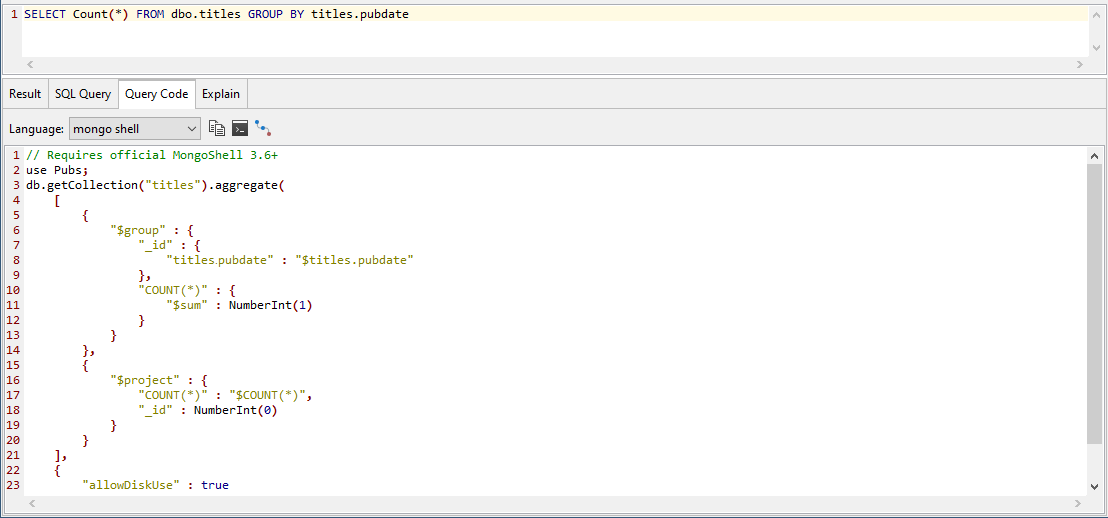1108x518 pixels.
Task: Click the SQL editor's right scroll arrow
Action: pos(1079,64)
